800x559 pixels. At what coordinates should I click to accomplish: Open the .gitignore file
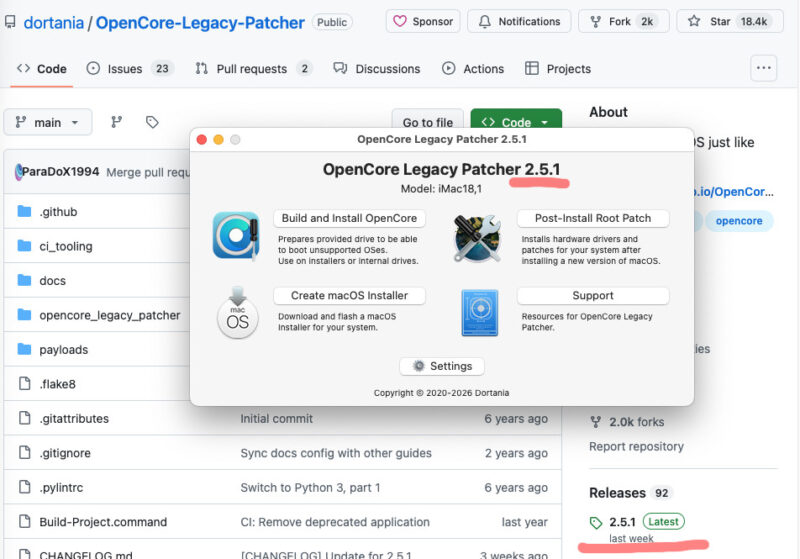(65, 453)
